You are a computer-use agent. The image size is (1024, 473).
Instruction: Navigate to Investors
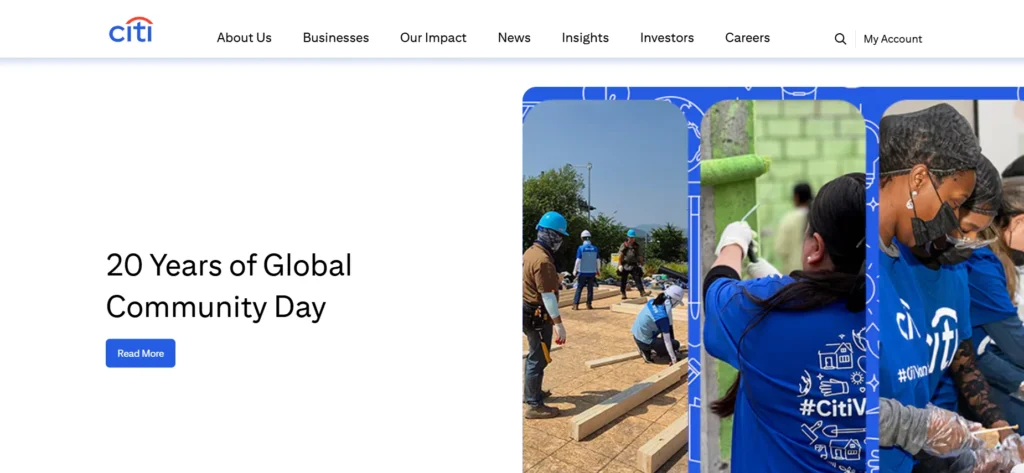point(667,38)
